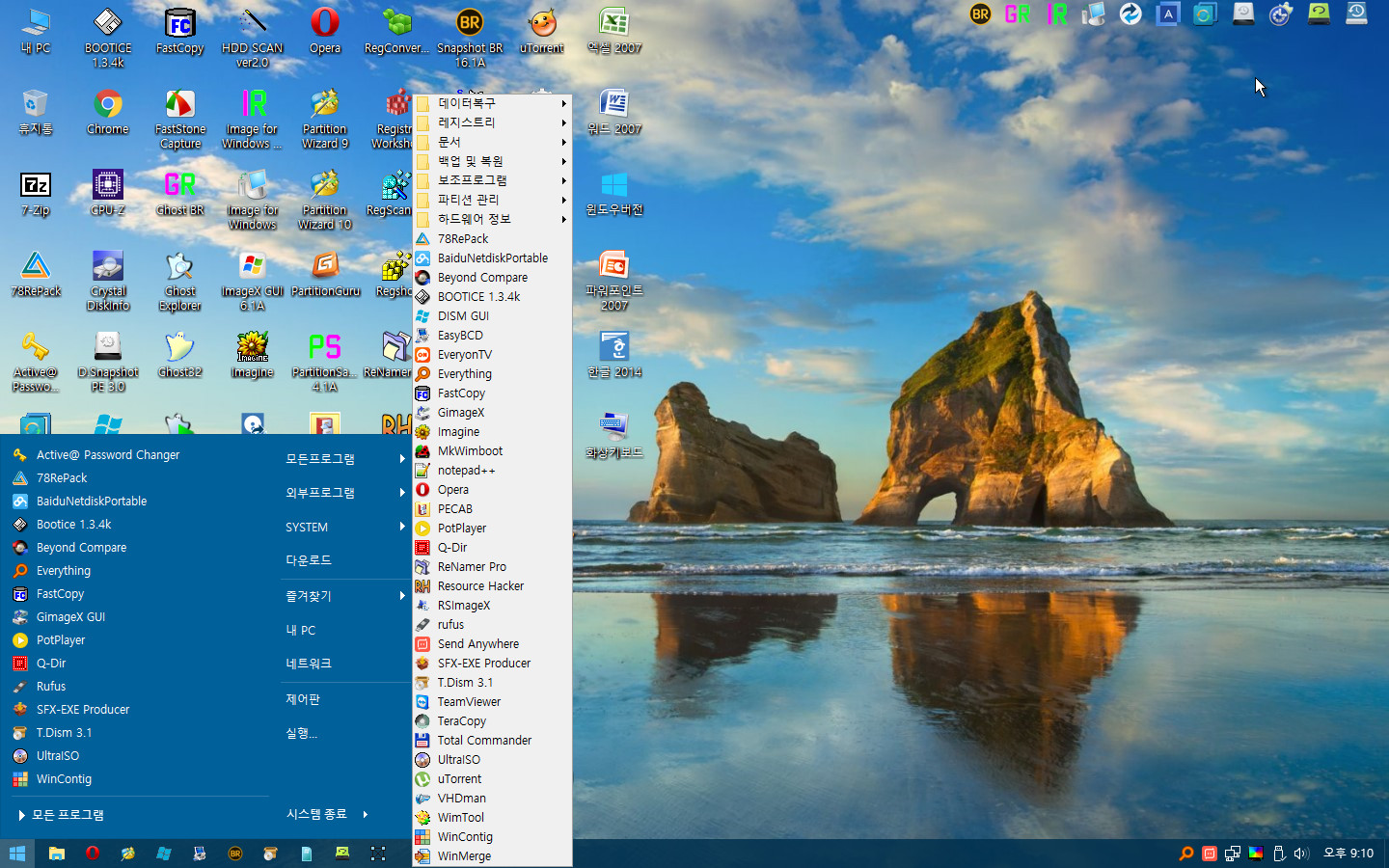Expand the 문서 submenu folder
The image size is (1389, 868).
492,142
